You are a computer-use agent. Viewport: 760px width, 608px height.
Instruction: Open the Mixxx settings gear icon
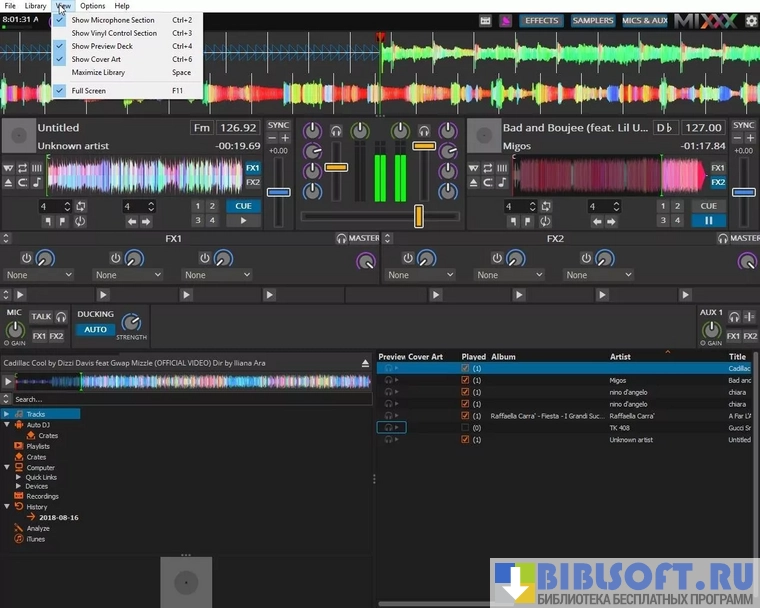[x=751, y=20]
